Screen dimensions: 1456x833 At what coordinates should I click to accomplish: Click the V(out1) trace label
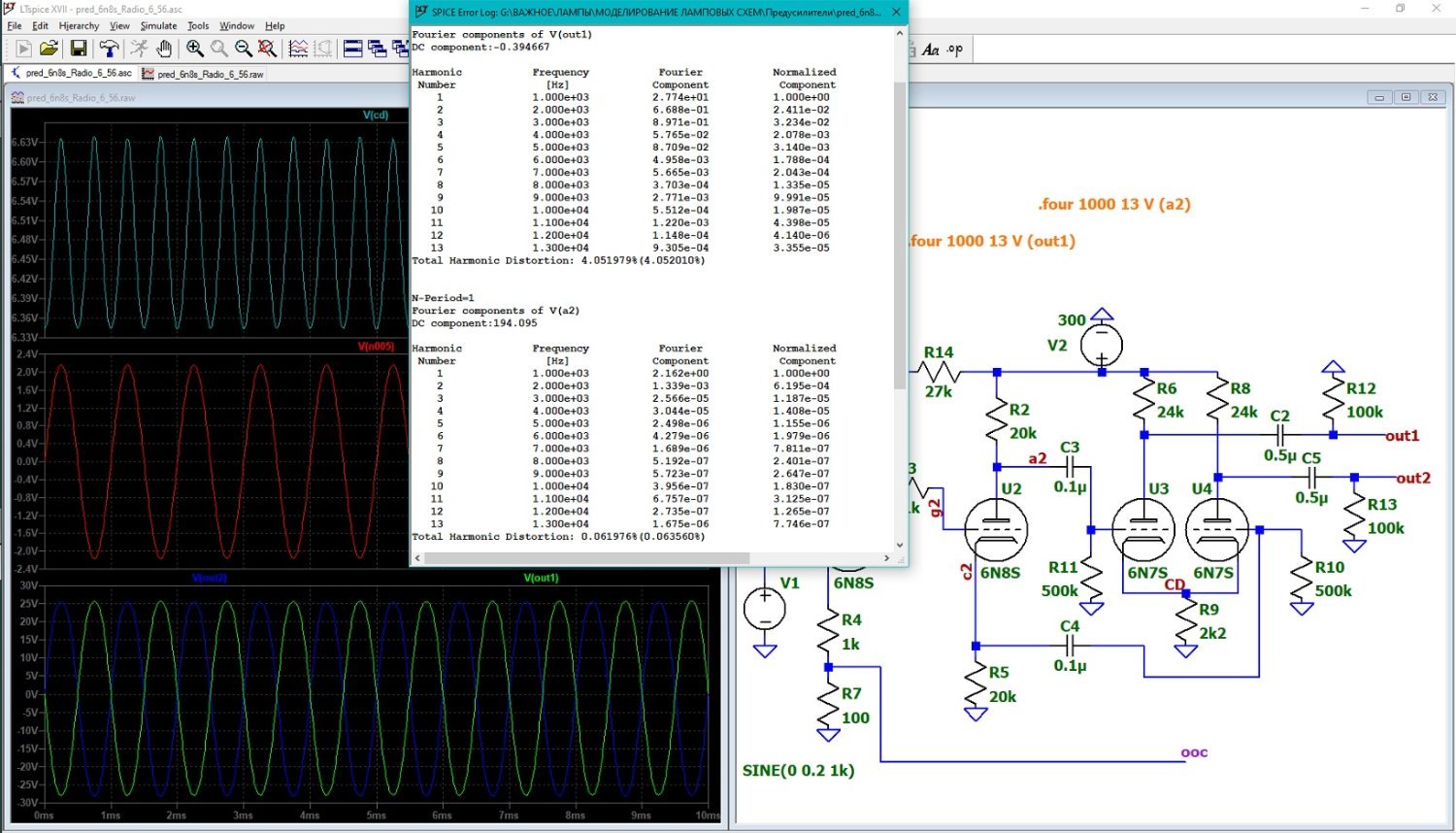point(541,578)
